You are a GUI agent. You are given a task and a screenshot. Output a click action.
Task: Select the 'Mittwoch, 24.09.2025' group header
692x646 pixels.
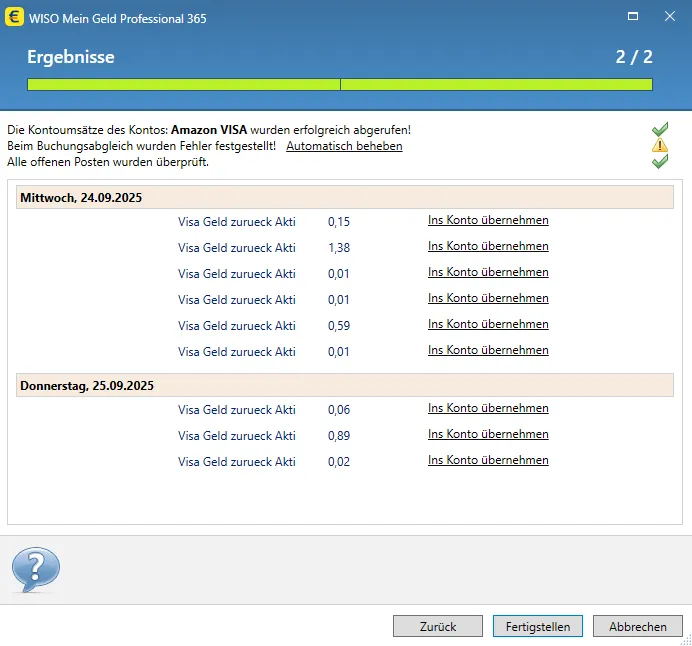81,198
